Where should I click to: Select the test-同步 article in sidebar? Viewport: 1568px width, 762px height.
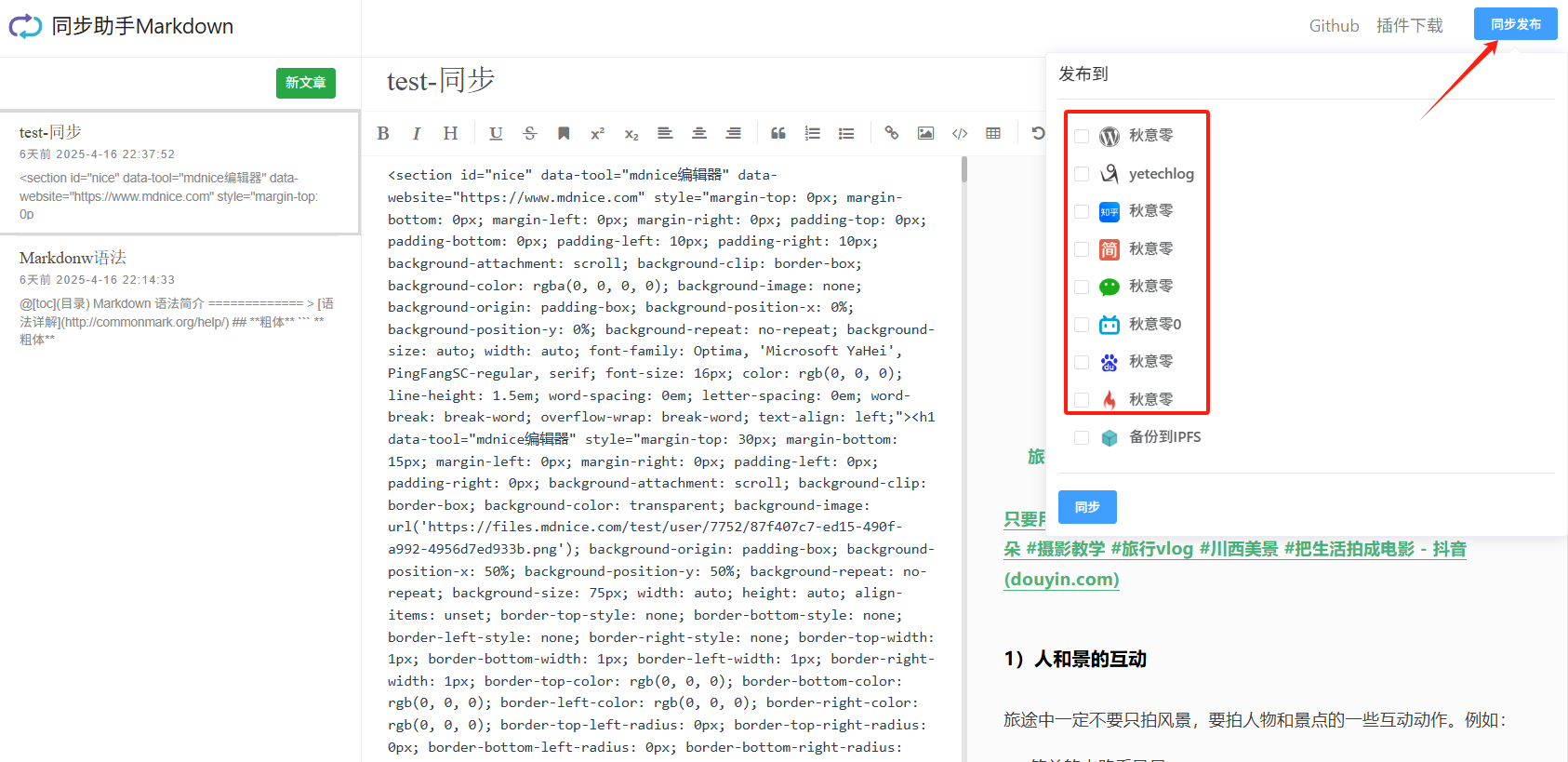[179, 172]
